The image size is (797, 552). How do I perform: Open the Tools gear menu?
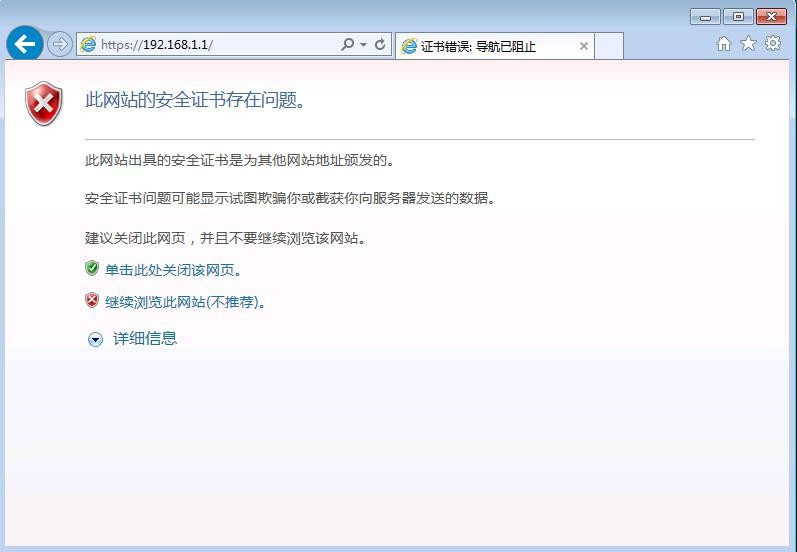tap(773, 43)
